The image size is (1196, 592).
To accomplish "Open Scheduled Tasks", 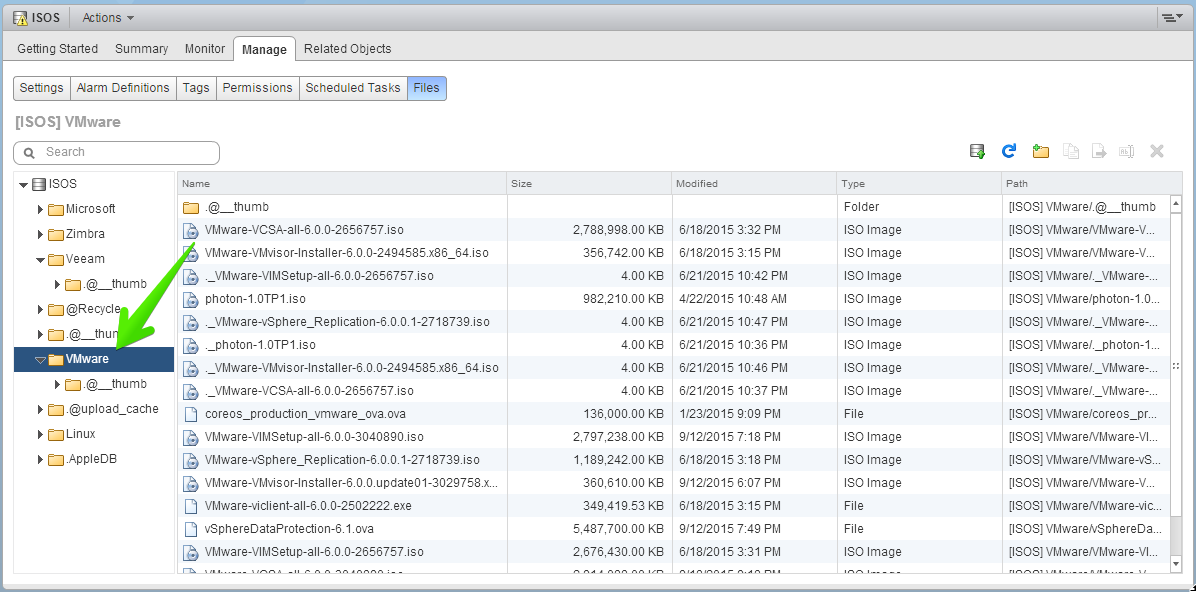I will point(353,88).
